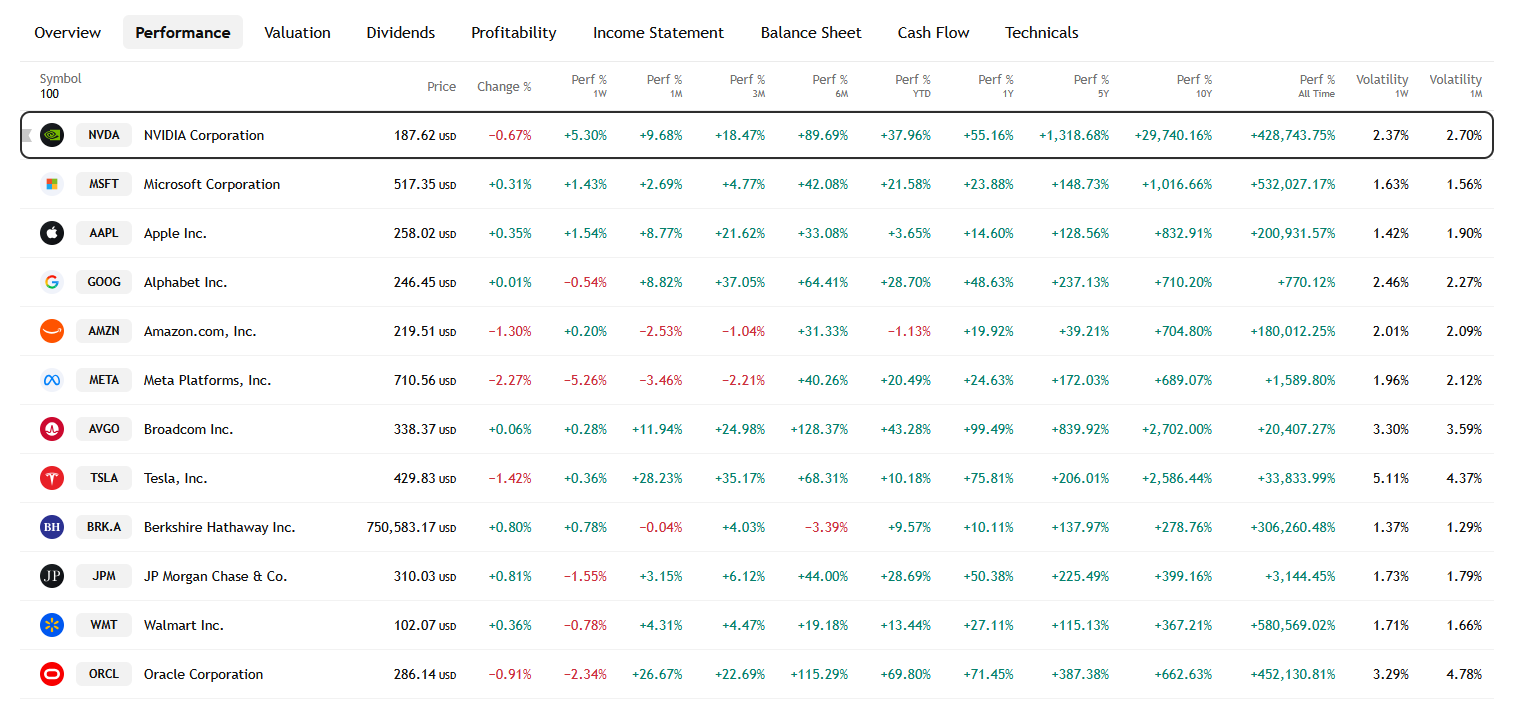Viewport: 1529px width, 703px height.
Task: Switch to the Overview tab
Action: click(x=67, y=32)
